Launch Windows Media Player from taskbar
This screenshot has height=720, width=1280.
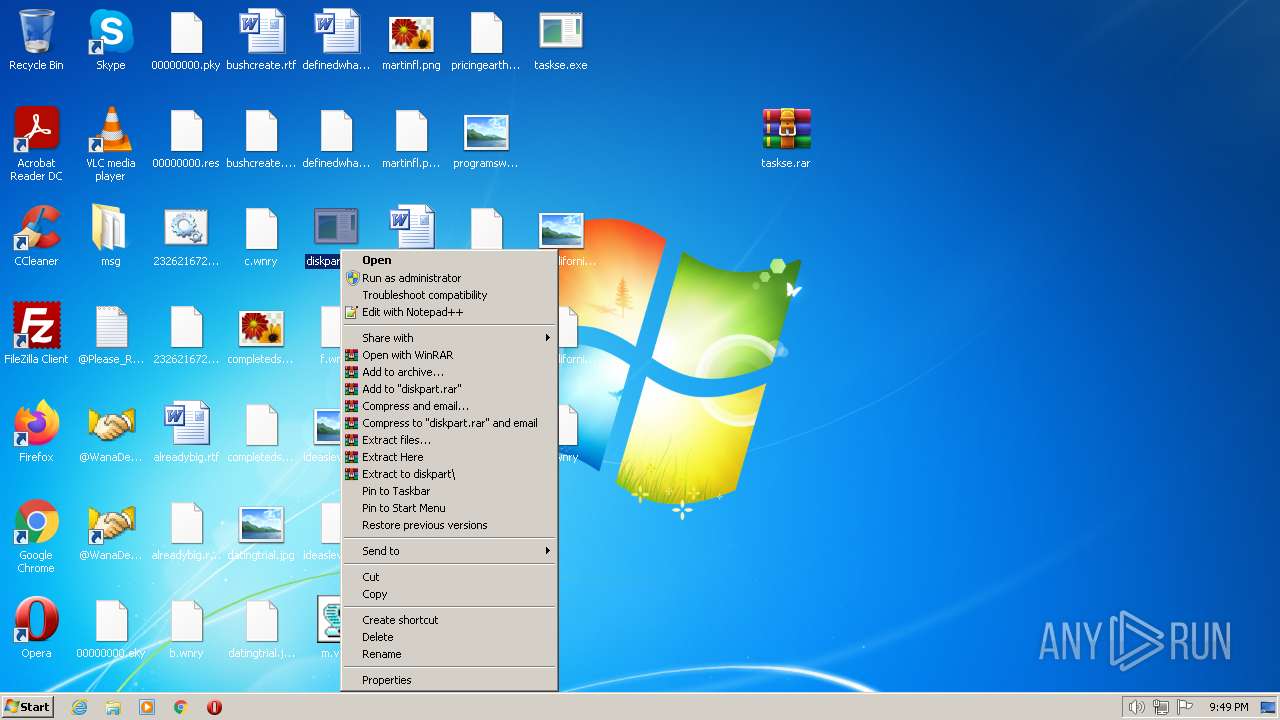147,707
